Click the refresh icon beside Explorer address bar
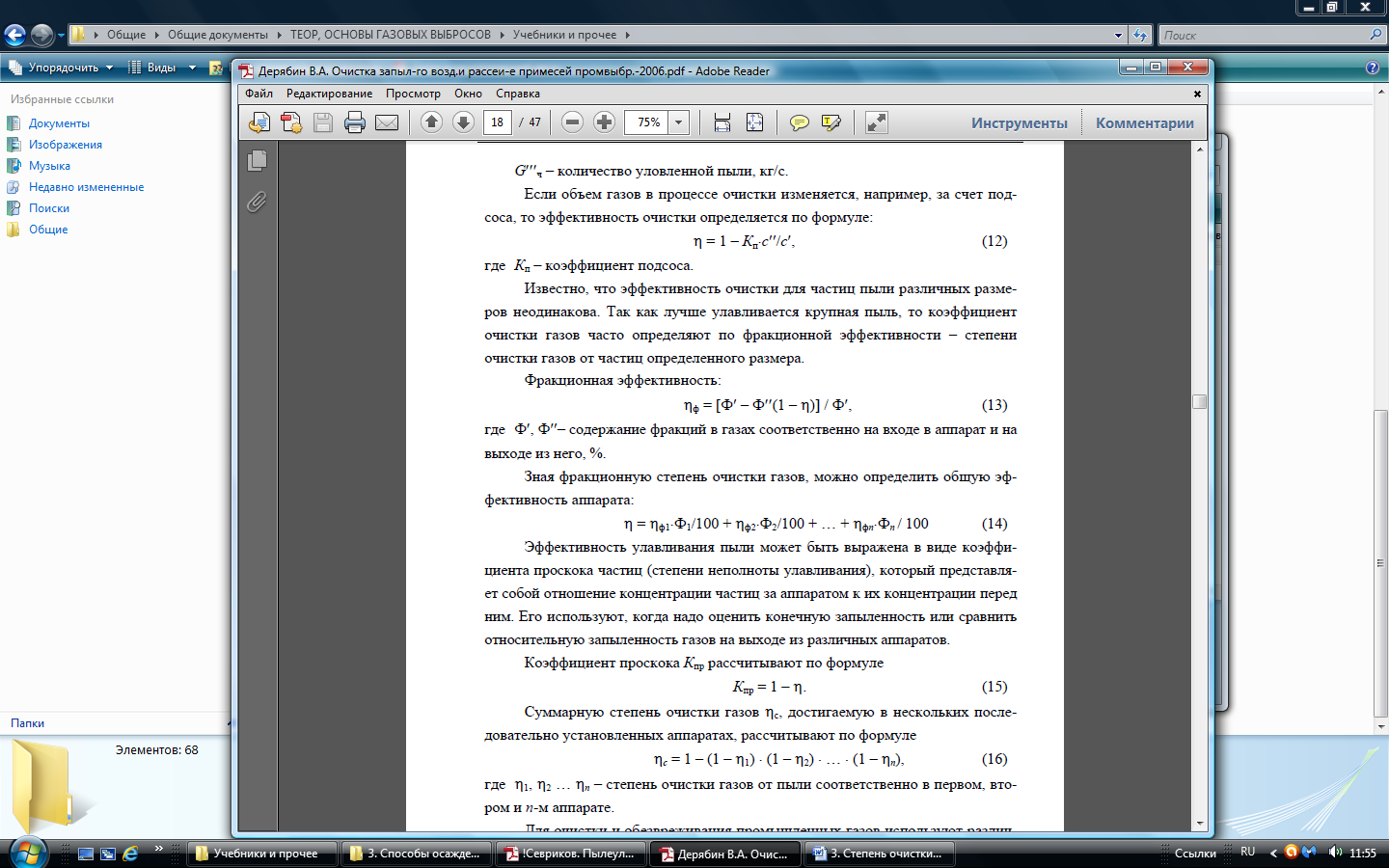Image resolution: width=1389 pixels, height=868 pixels. click(x=1140, y=35)
